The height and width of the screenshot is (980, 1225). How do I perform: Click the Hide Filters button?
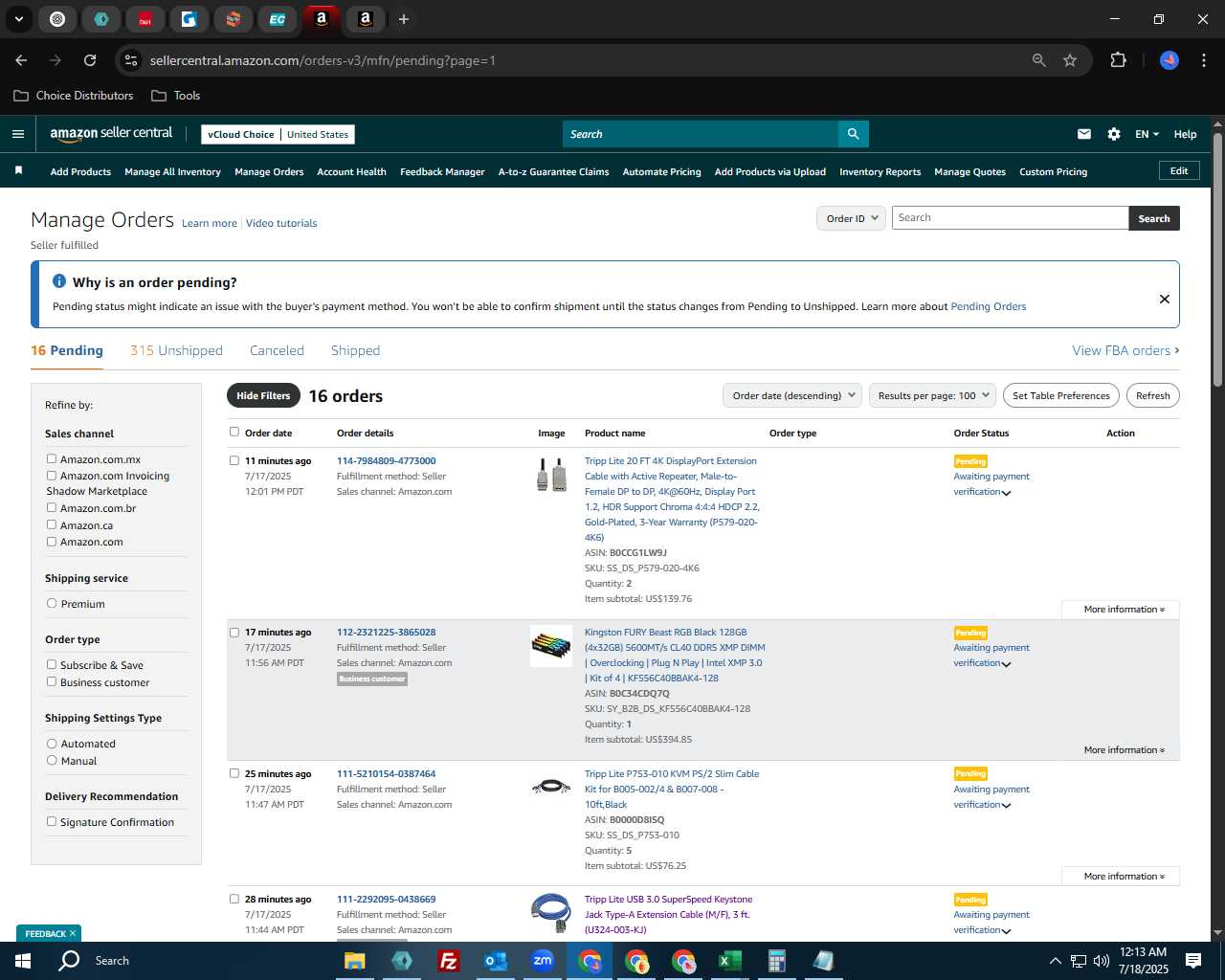point(263,395)
